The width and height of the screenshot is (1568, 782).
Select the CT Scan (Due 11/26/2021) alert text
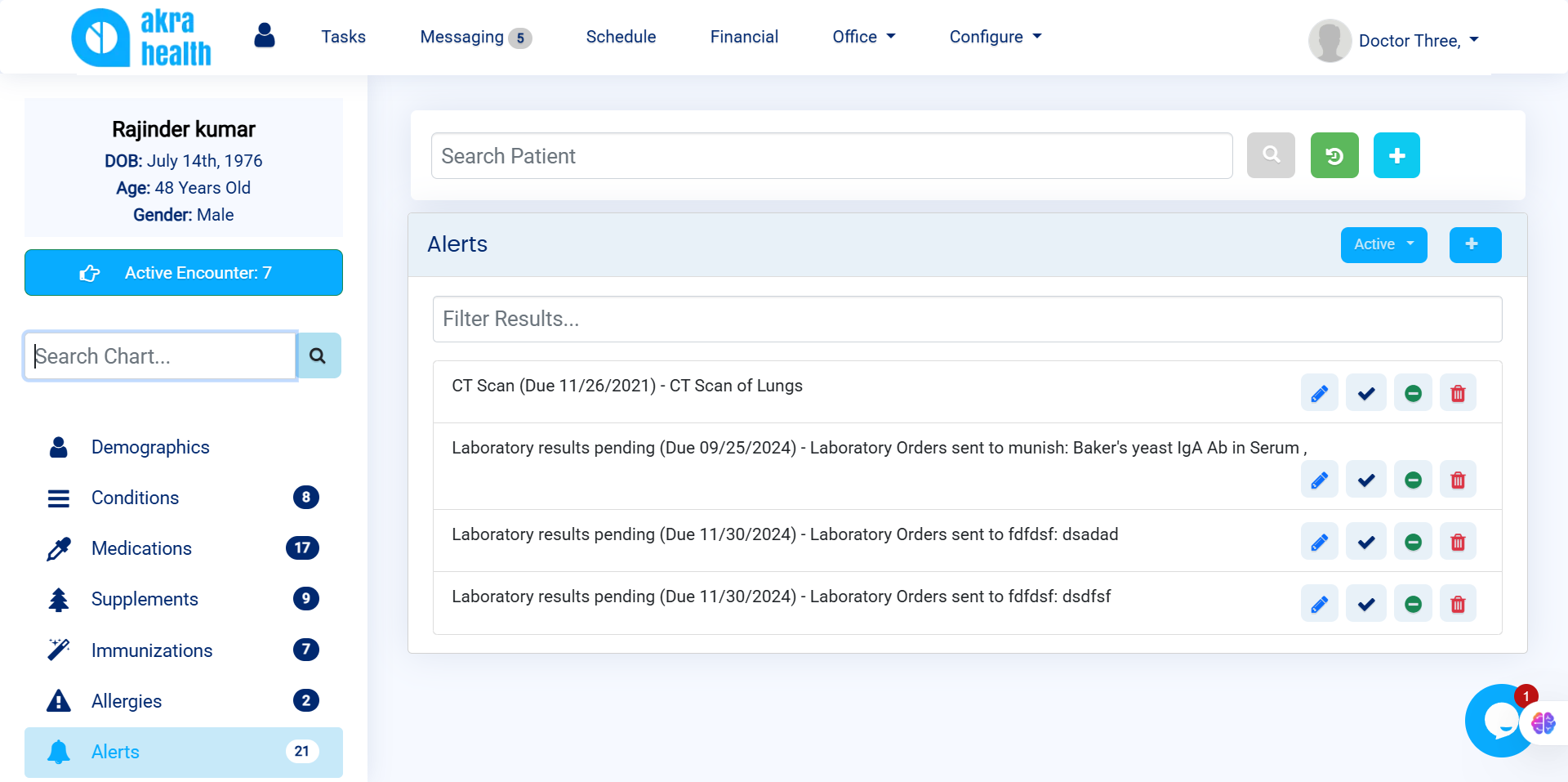pos(627,386)
